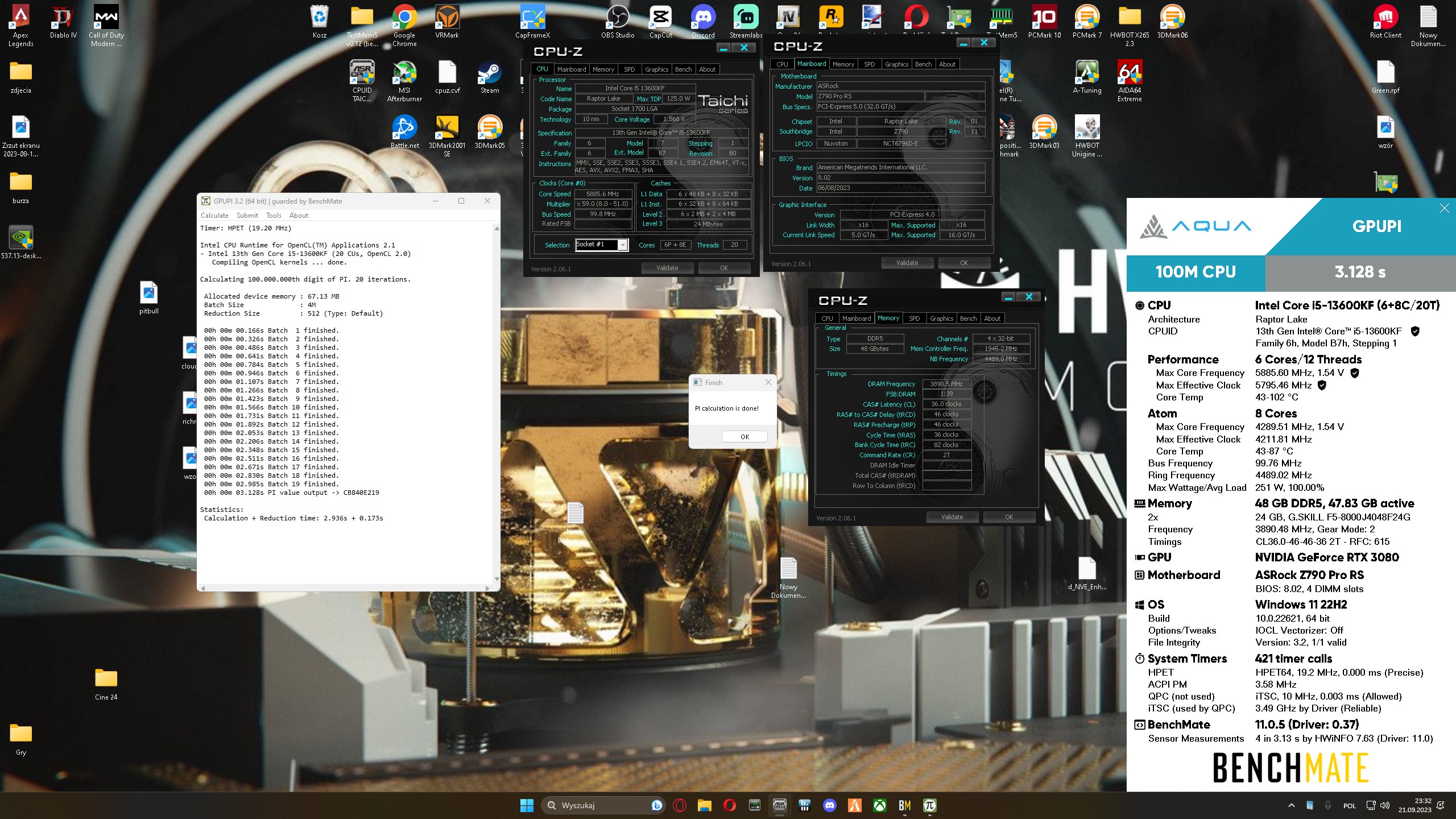
Task: Click the taskbar clock showing 23:32
Action: tap(1415, 805)
